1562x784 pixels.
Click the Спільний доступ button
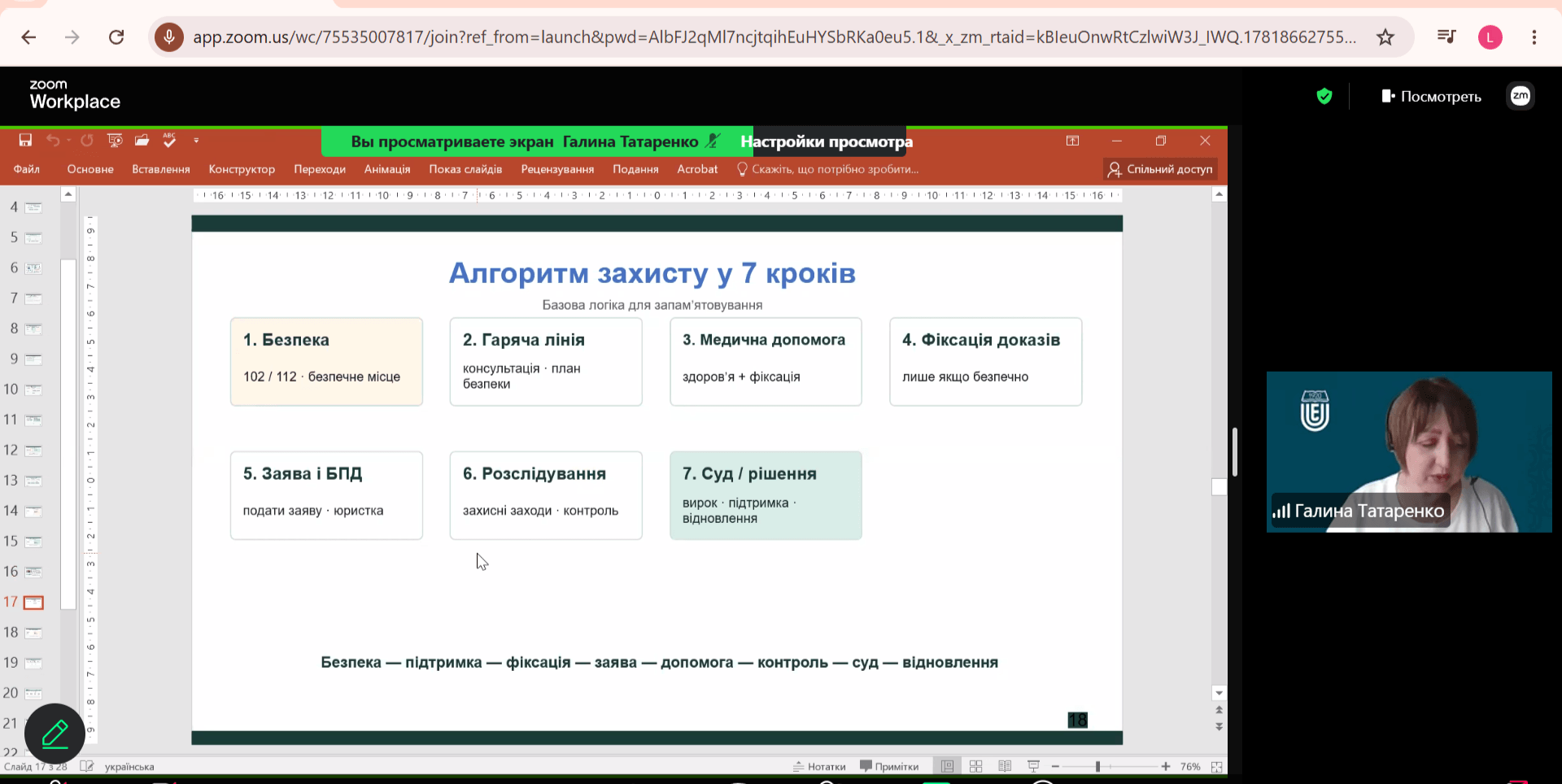(1160, 169)
